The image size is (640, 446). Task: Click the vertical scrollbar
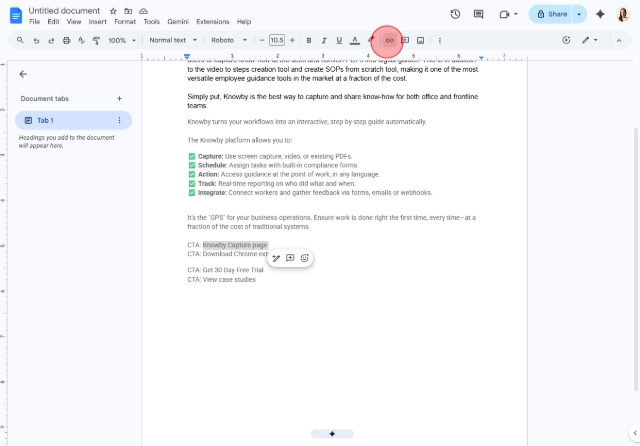point(636,260)
